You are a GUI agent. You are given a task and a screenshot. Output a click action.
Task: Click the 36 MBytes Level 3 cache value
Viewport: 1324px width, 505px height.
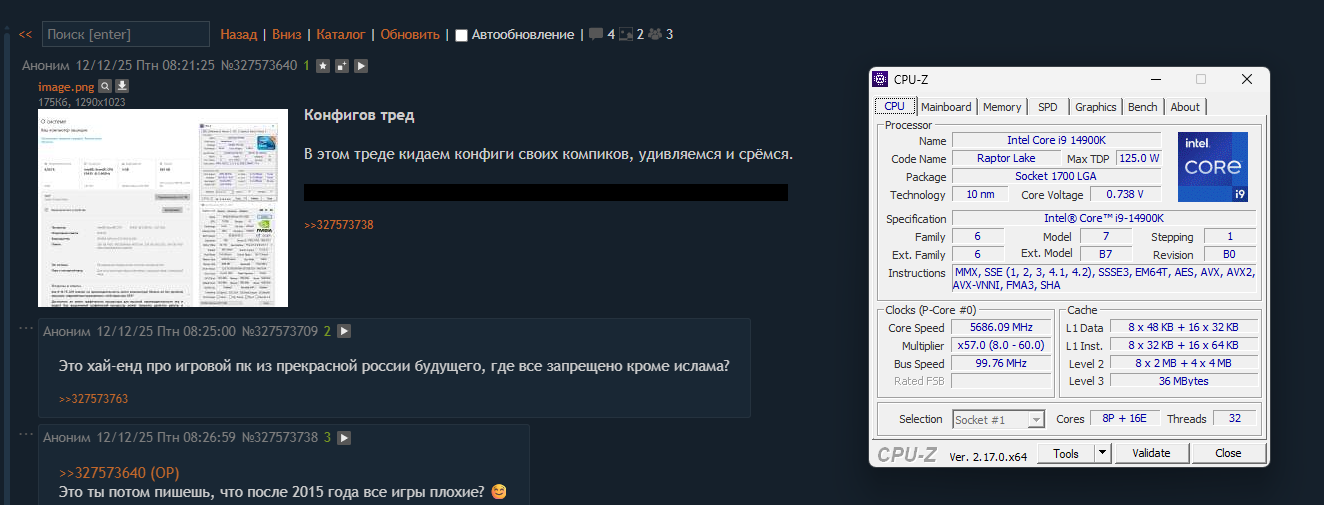(x=1183, y=382)
